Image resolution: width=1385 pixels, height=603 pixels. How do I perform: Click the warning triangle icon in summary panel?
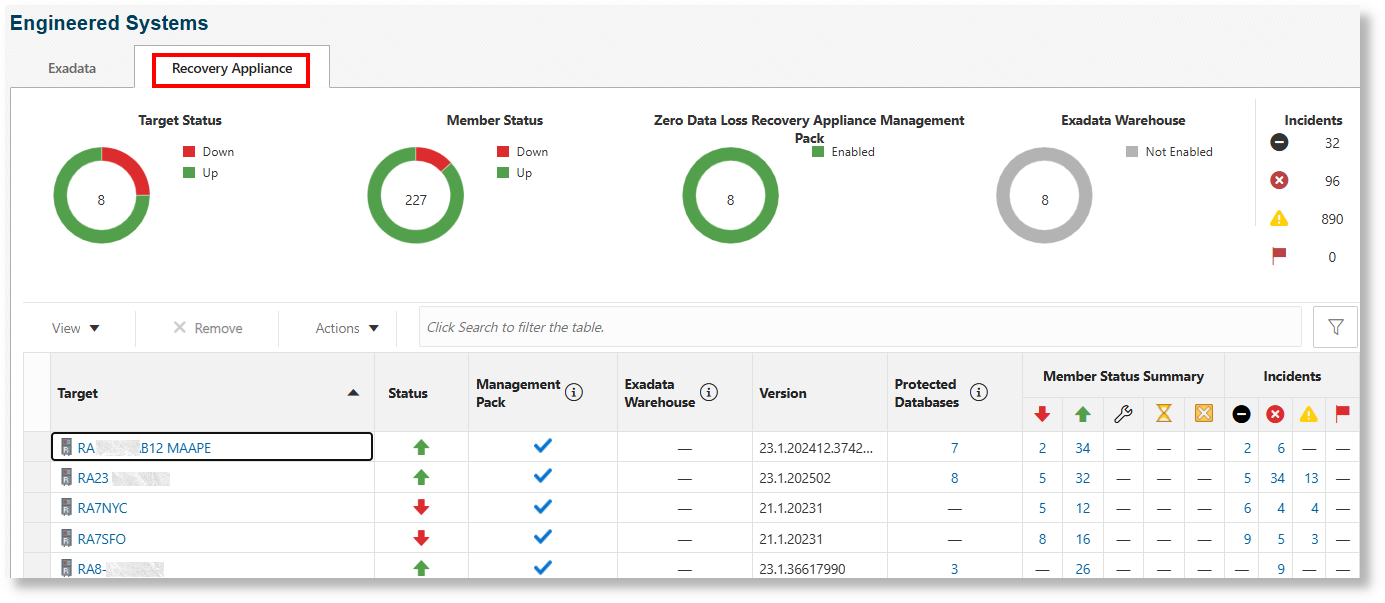[1279, 218]
